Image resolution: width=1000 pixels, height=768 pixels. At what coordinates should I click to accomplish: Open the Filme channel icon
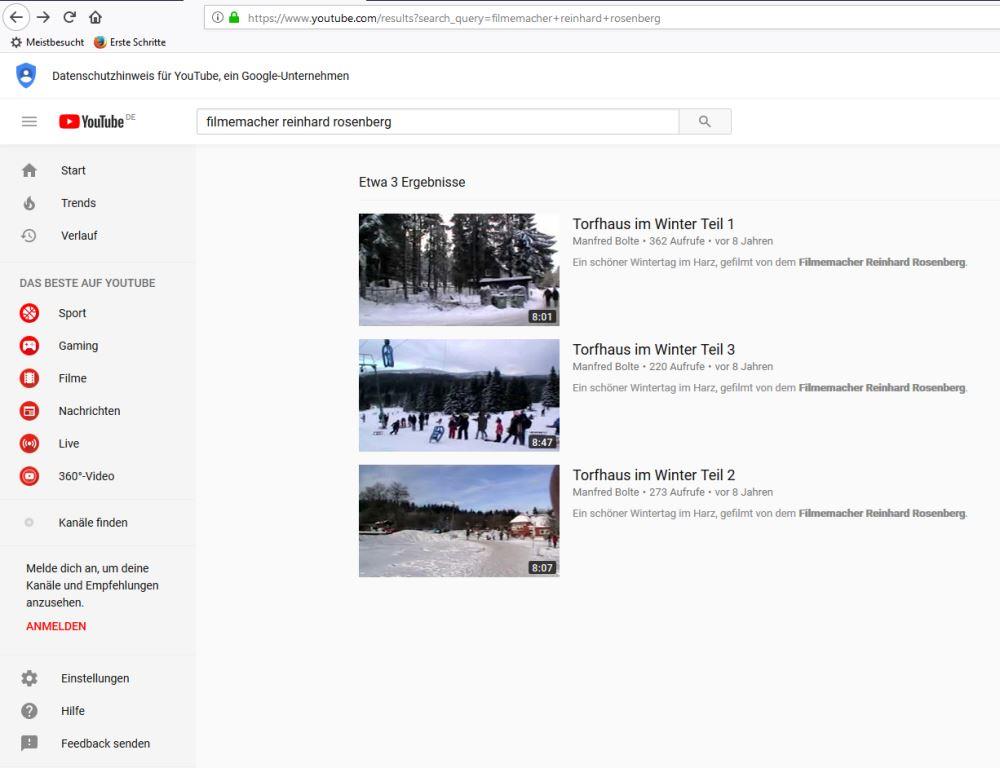pos(29,378)
